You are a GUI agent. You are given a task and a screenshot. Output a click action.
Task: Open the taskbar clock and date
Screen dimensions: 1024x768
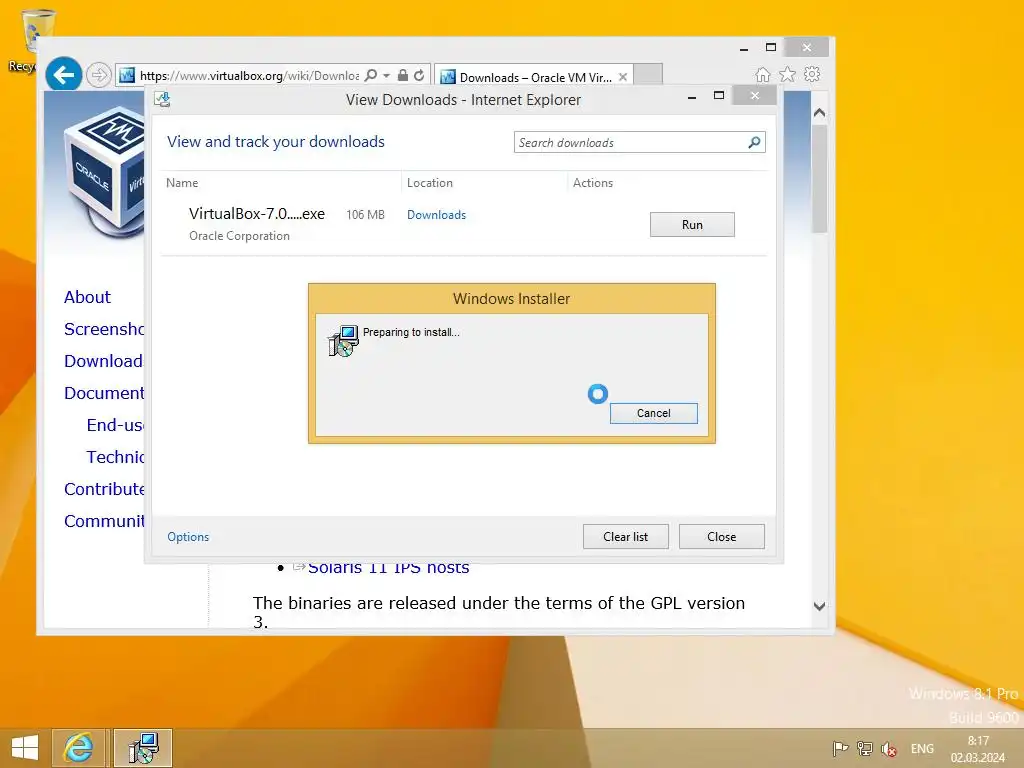978,749
